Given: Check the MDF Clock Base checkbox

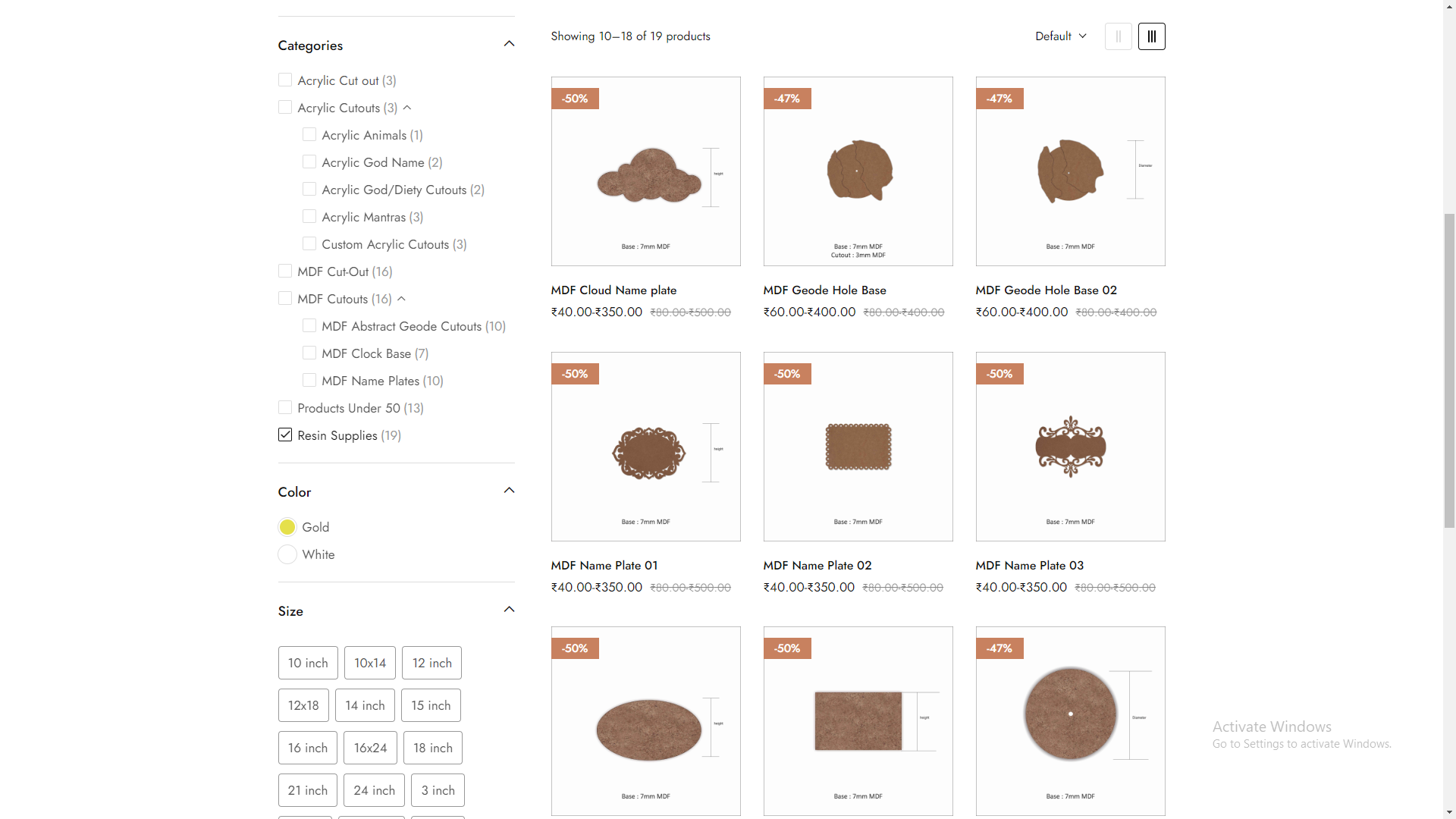Looking at the screenshot, I should click(309, 353).
